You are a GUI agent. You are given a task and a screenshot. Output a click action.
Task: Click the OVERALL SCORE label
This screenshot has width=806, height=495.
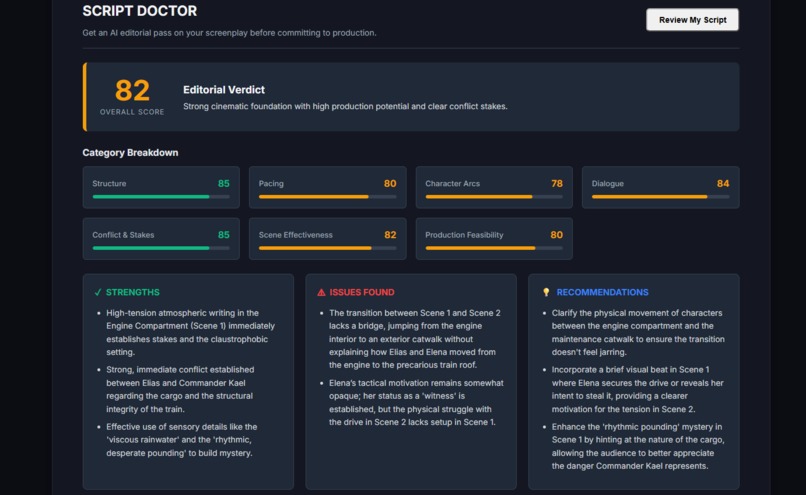pyautogui.click(x=132, y=112)
